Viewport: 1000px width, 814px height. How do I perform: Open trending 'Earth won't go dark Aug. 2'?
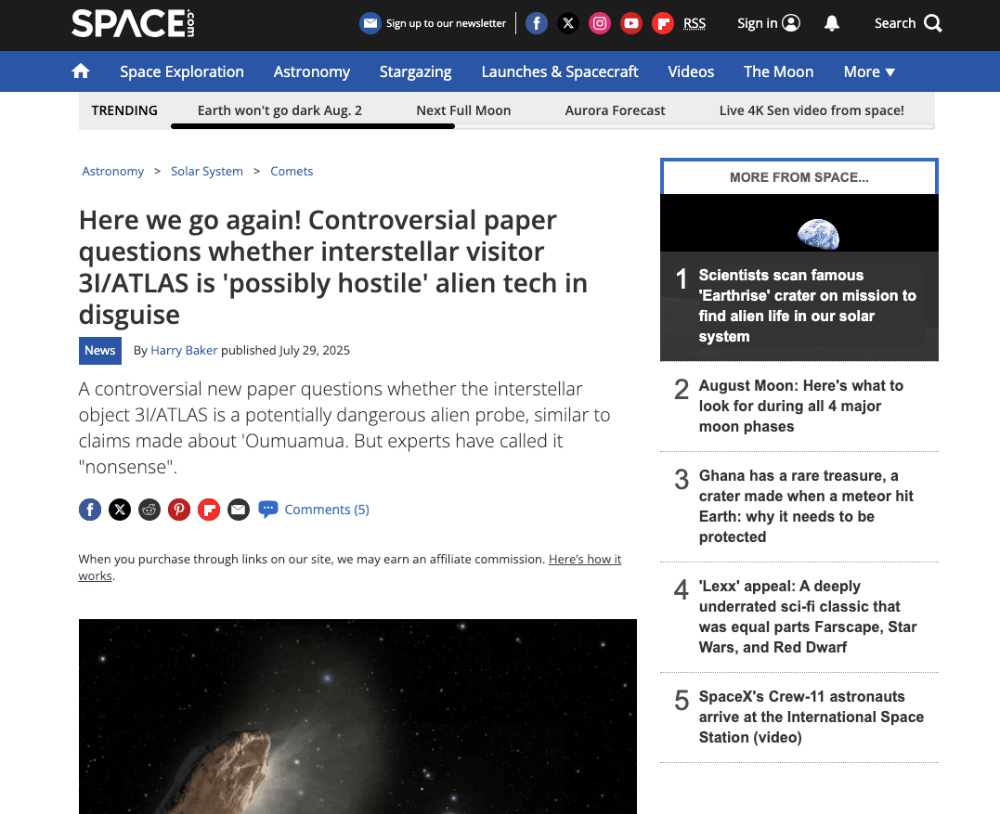[x=279, y=110]
